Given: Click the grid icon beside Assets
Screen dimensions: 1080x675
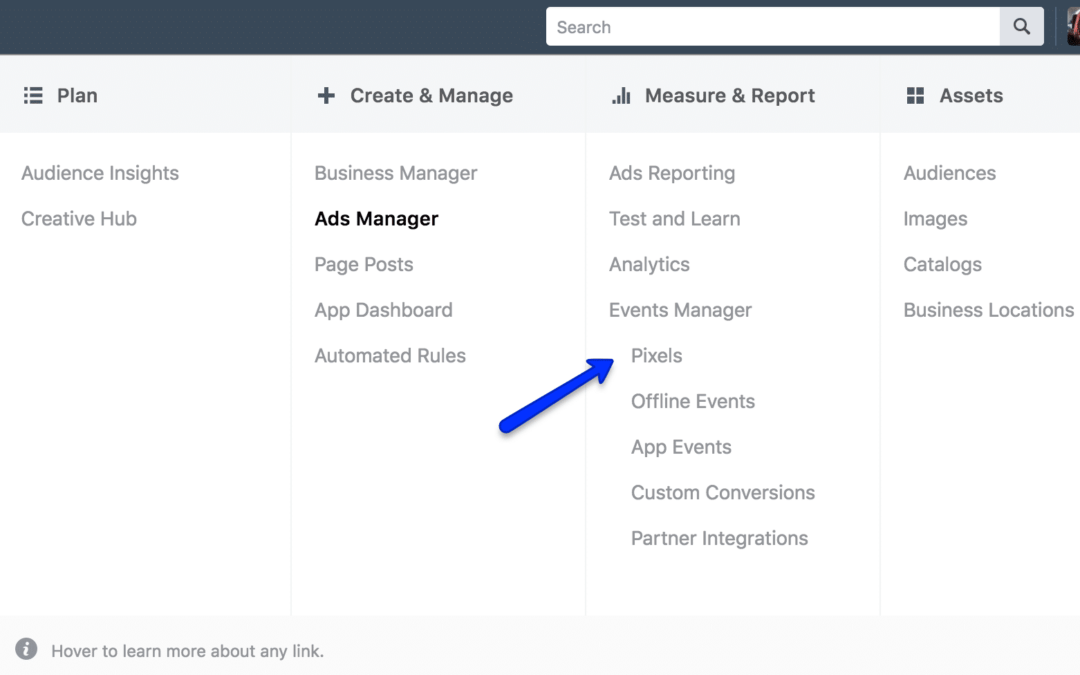Looking at the screenshot, I should pos(915,95).
